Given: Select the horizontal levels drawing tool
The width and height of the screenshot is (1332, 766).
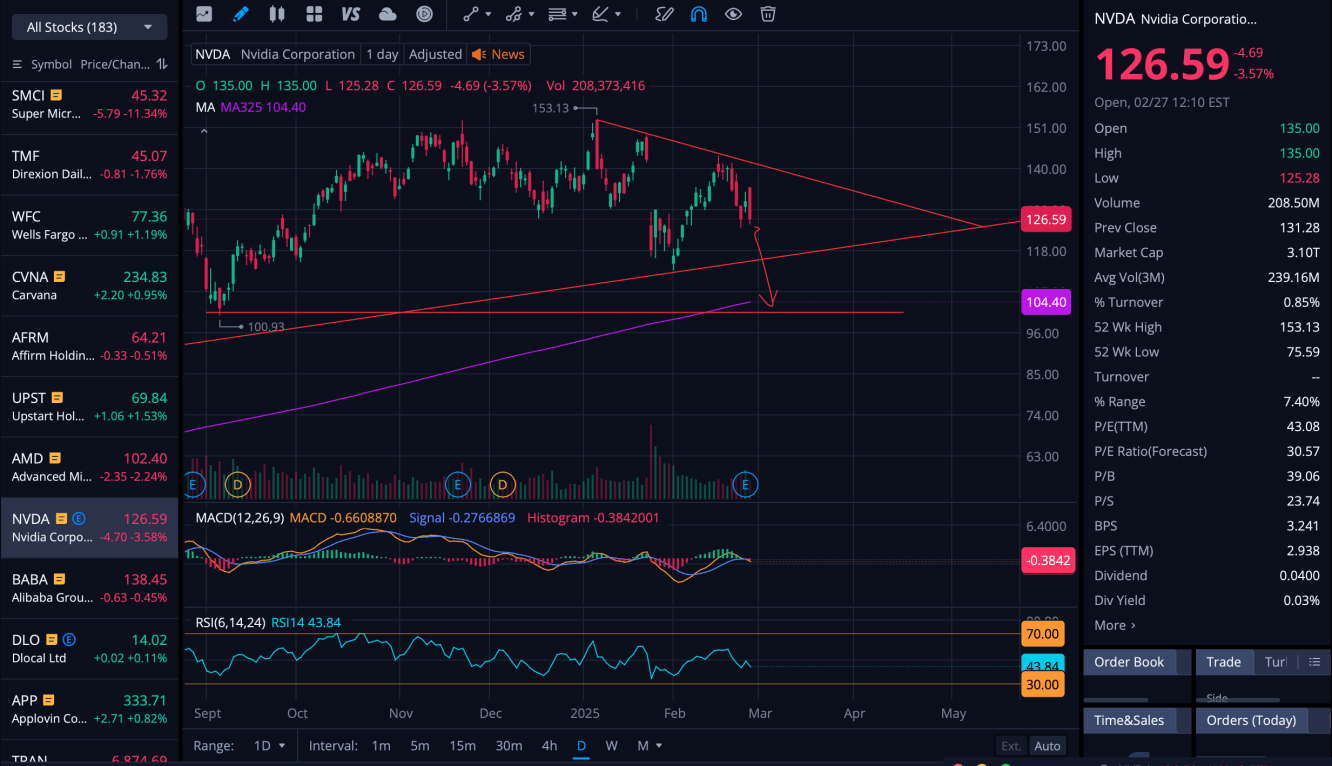Looking at the screenshot, I should [558, 14].
